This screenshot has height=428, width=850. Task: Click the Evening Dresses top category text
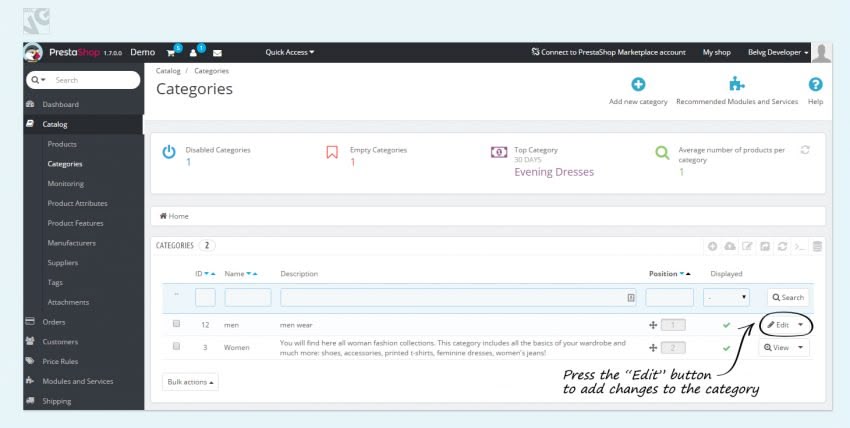coord(554,172)
